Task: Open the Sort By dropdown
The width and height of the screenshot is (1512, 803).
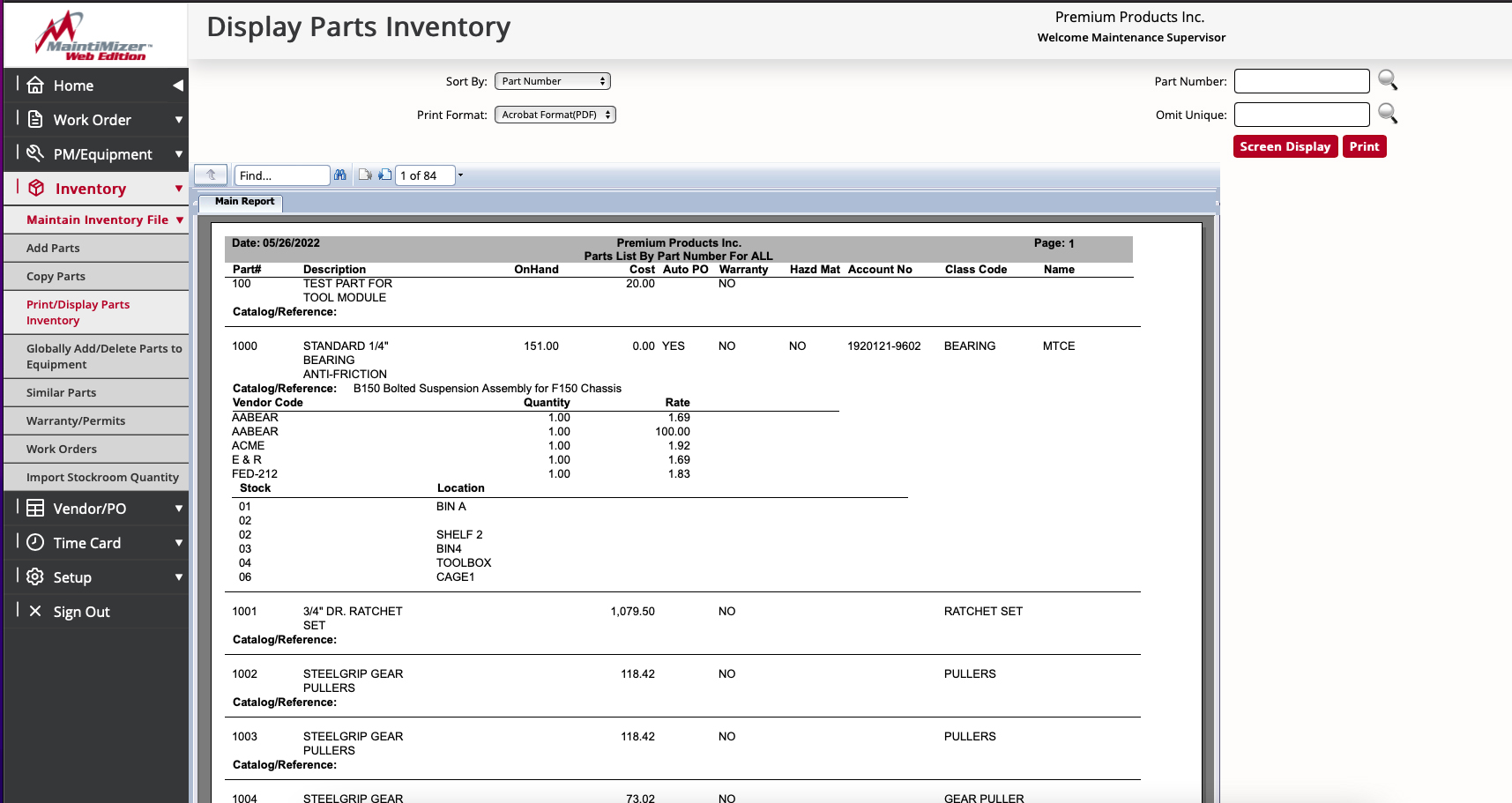Action: click(552, 80)
